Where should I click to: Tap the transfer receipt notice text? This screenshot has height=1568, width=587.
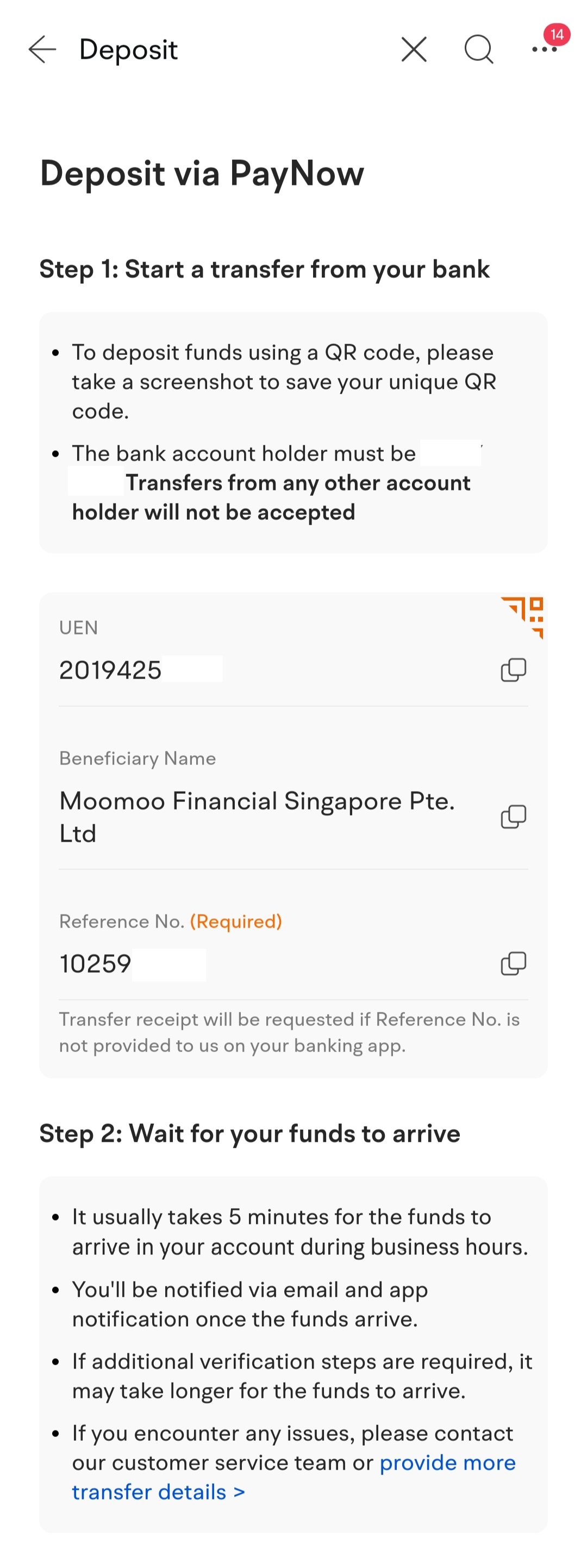coord(290,1032)
